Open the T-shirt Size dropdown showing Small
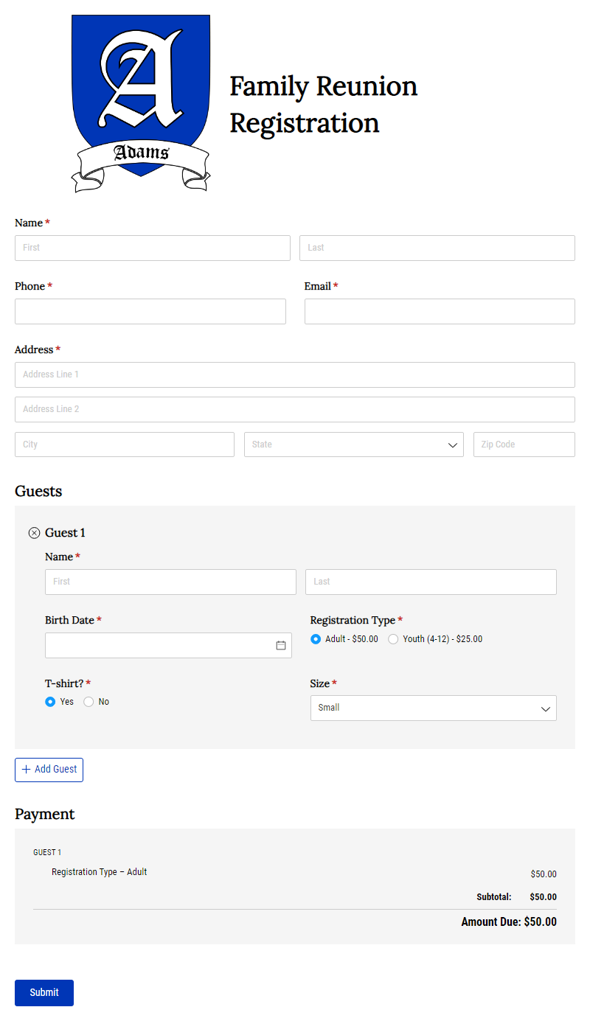 click(x=433, y=708)
